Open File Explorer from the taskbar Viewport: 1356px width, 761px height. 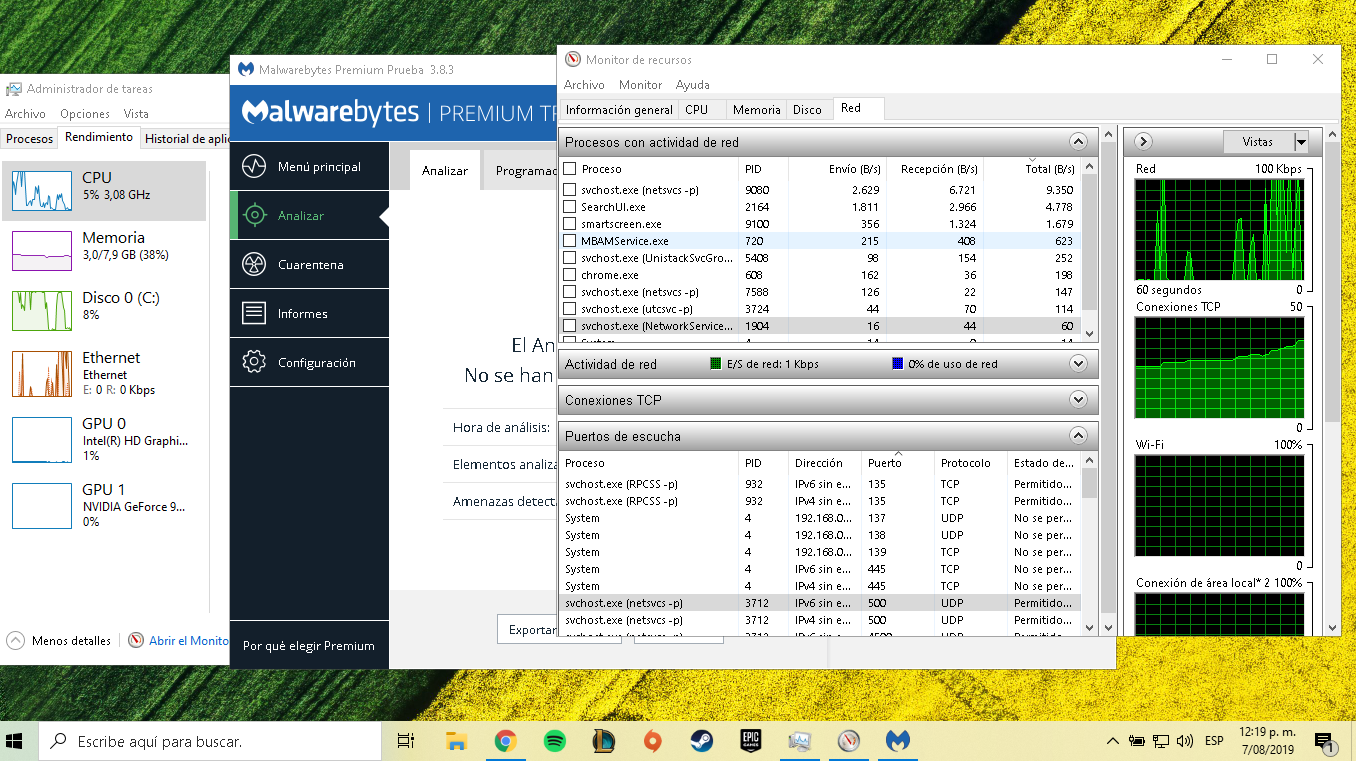click(456, 741)
